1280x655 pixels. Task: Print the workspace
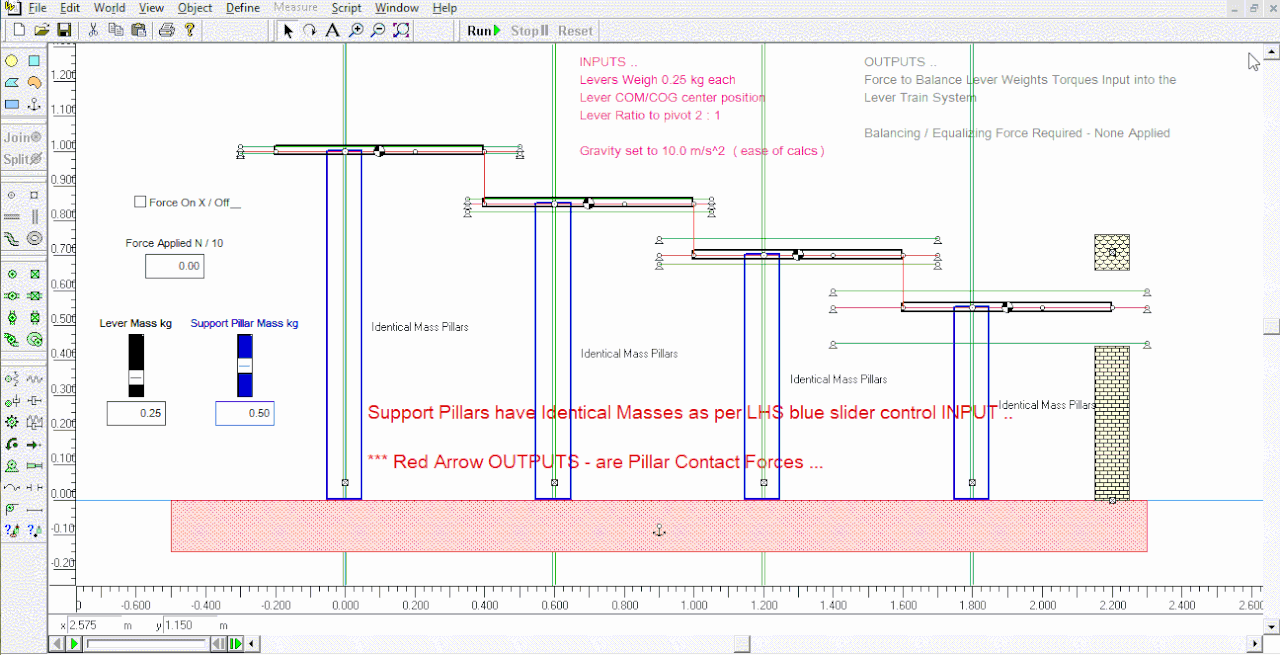tap(167, 30)
